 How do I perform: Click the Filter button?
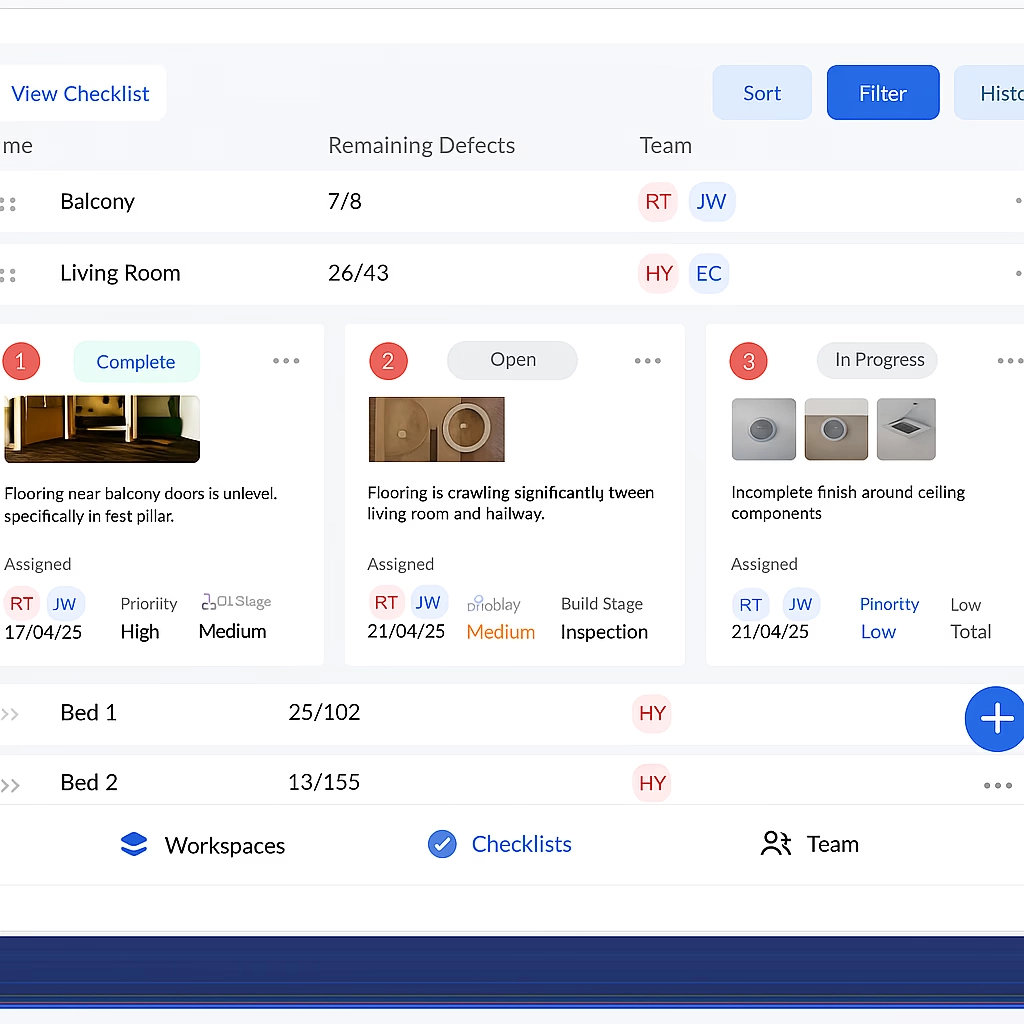pos(882,93)
